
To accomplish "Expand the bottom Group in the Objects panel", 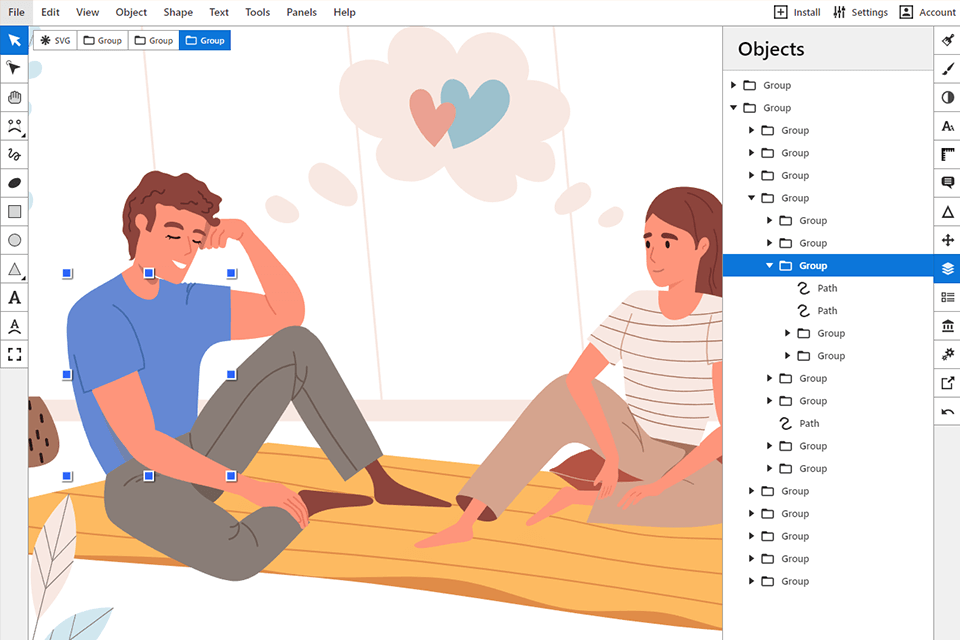I will 752,581.
